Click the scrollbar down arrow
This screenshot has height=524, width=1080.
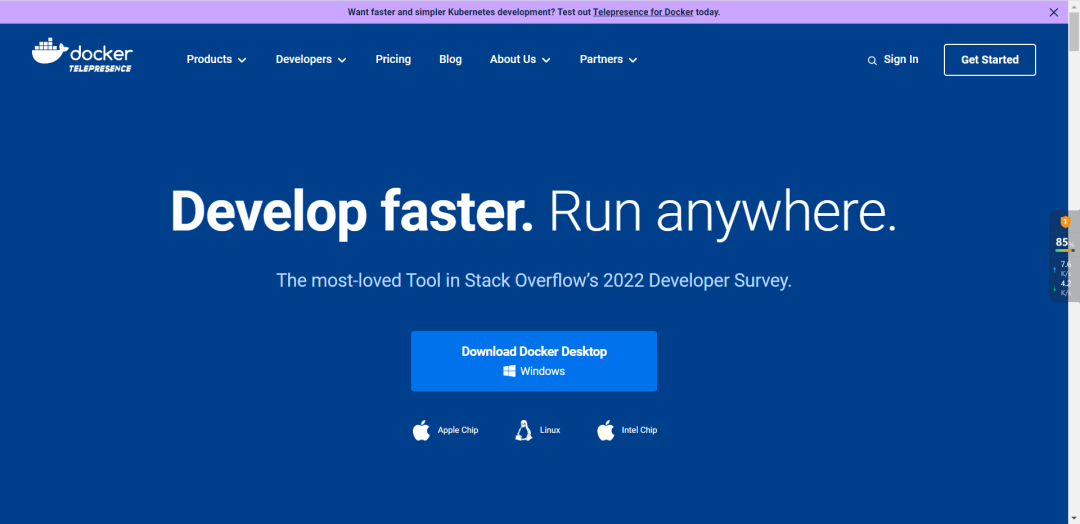click(x=1074, y=518)
